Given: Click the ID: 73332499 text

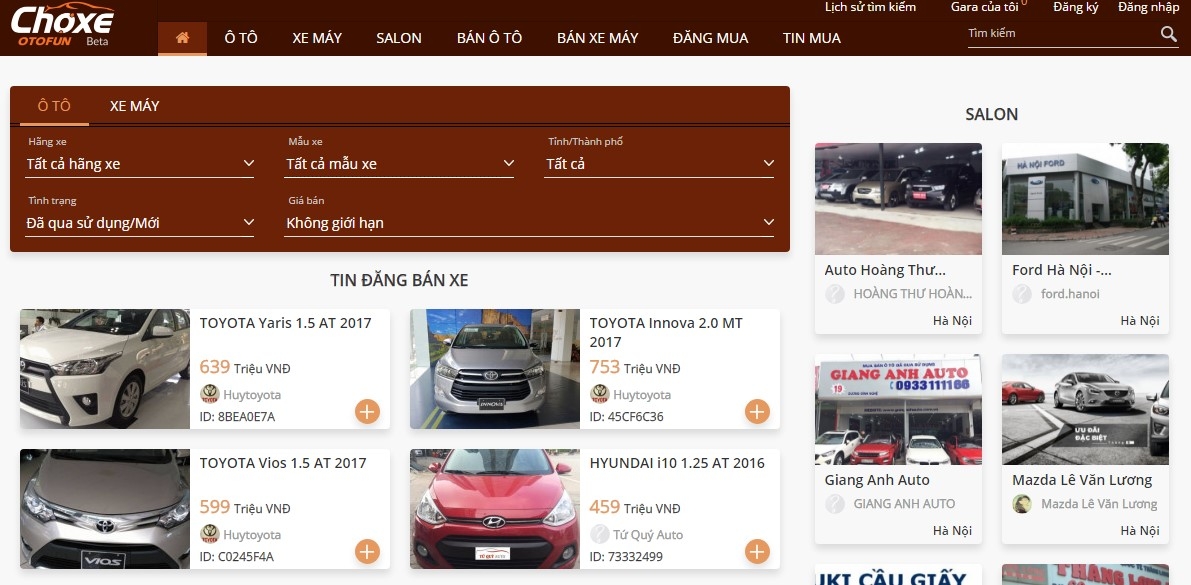Looking at the screenshot, I should 626,556.
